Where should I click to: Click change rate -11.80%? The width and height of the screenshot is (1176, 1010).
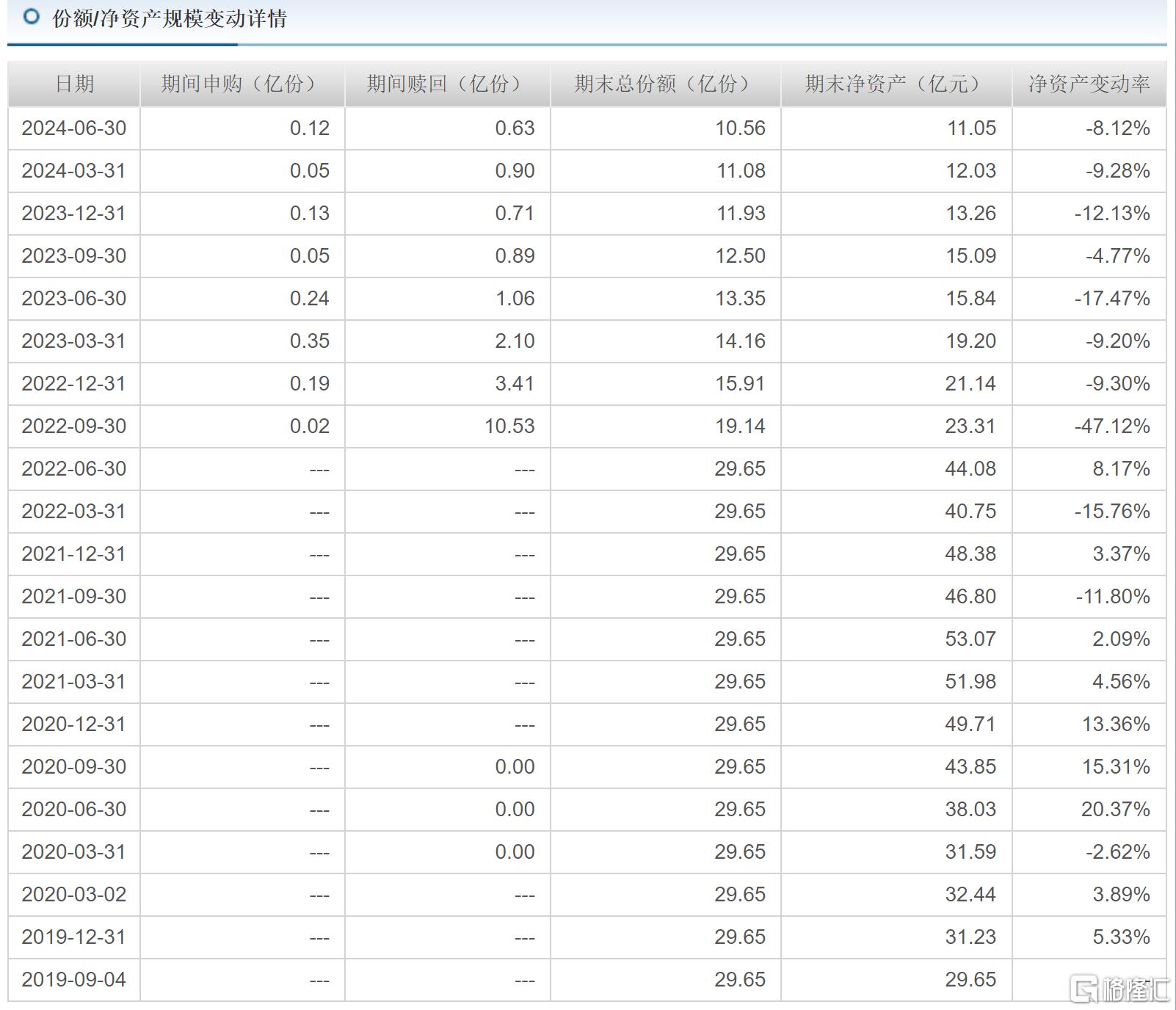click(x=1112, y=597)
